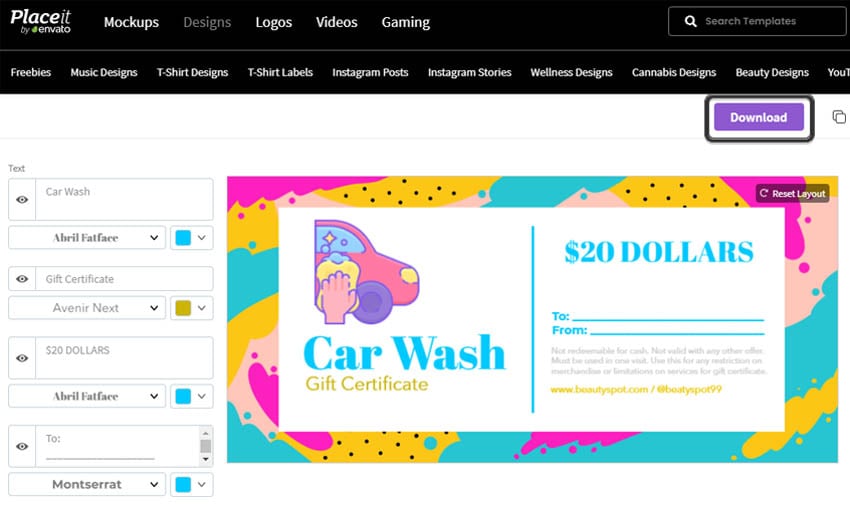The height and width of the screenshot is (506, 850).
Task: Hide the To: text layer
Action: click(22, 446)
